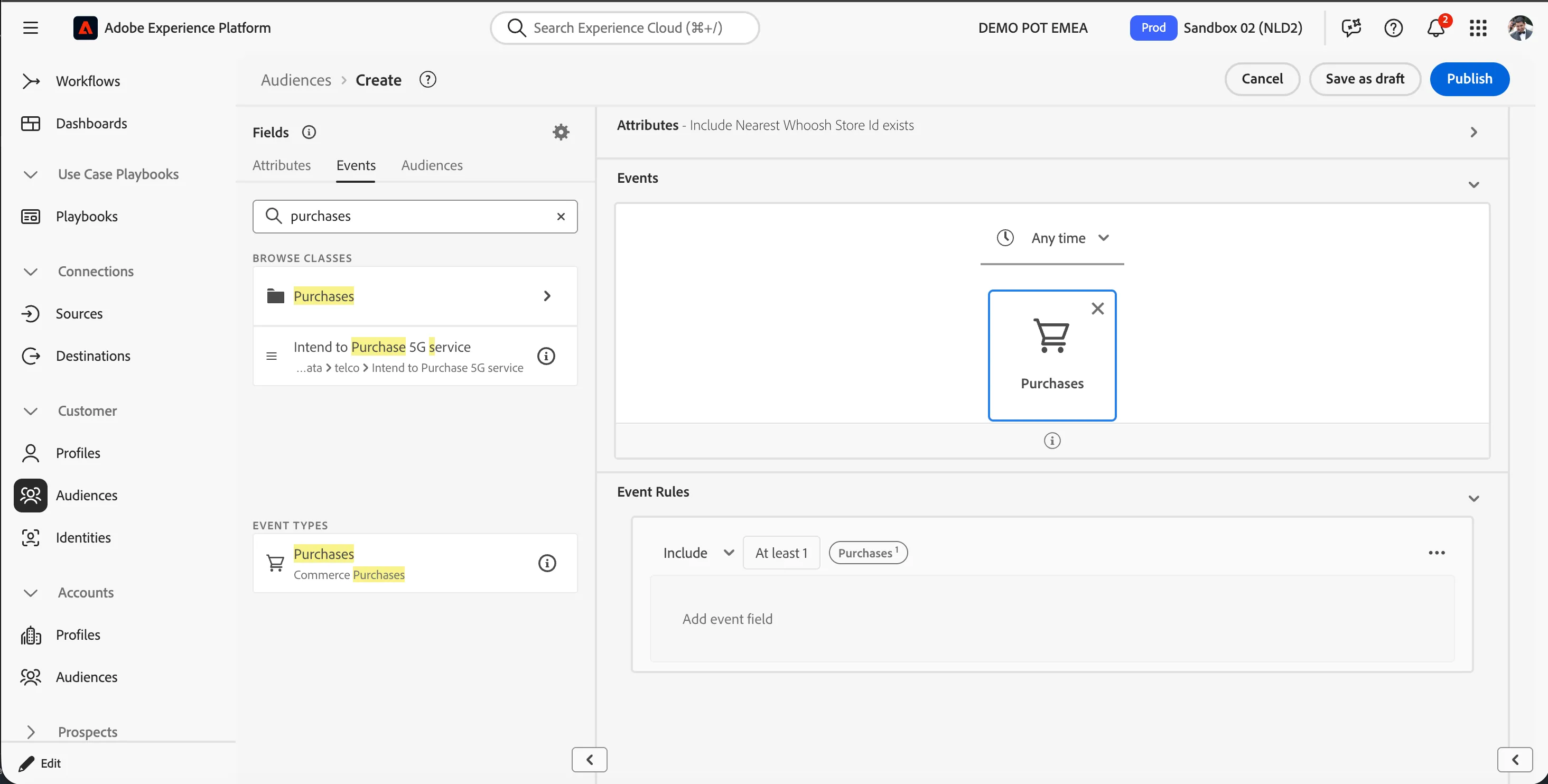Switch to the Audiences fields tab
Screen dimensions: 1548x784
pos(432,165)
